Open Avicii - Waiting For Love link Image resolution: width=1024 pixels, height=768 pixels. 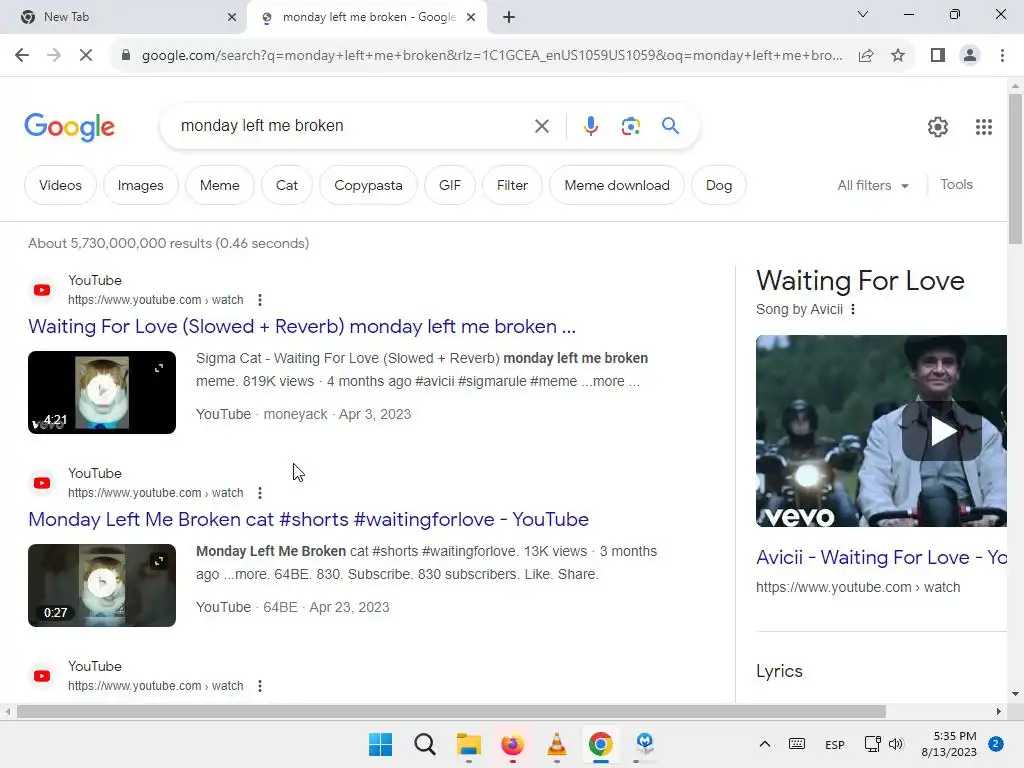[882, 557]
